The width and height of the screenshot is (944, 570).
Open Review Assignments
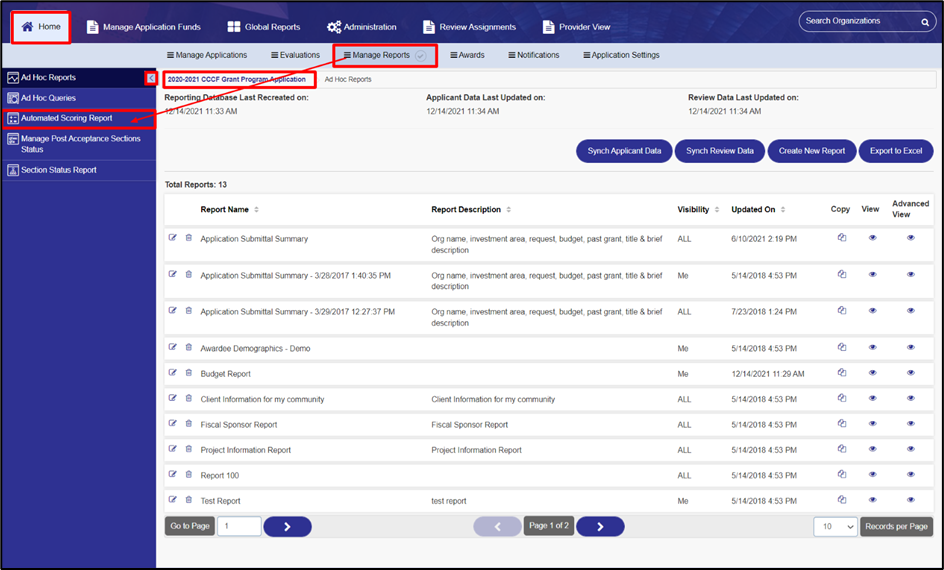tap(470, 27)
